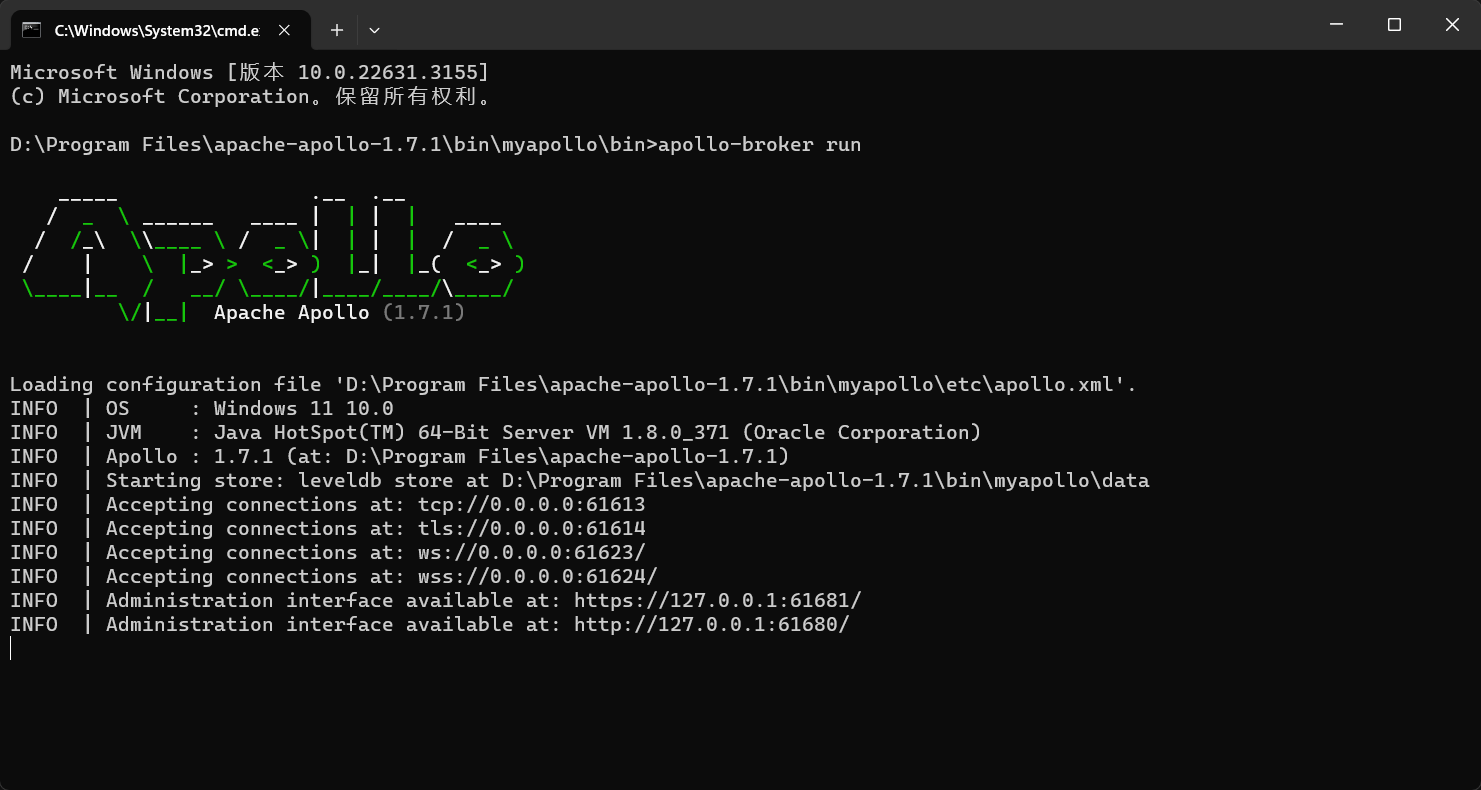Open a new terminal tab with plus
Viewport: 1481px width, 790px height.
[337, 30]
